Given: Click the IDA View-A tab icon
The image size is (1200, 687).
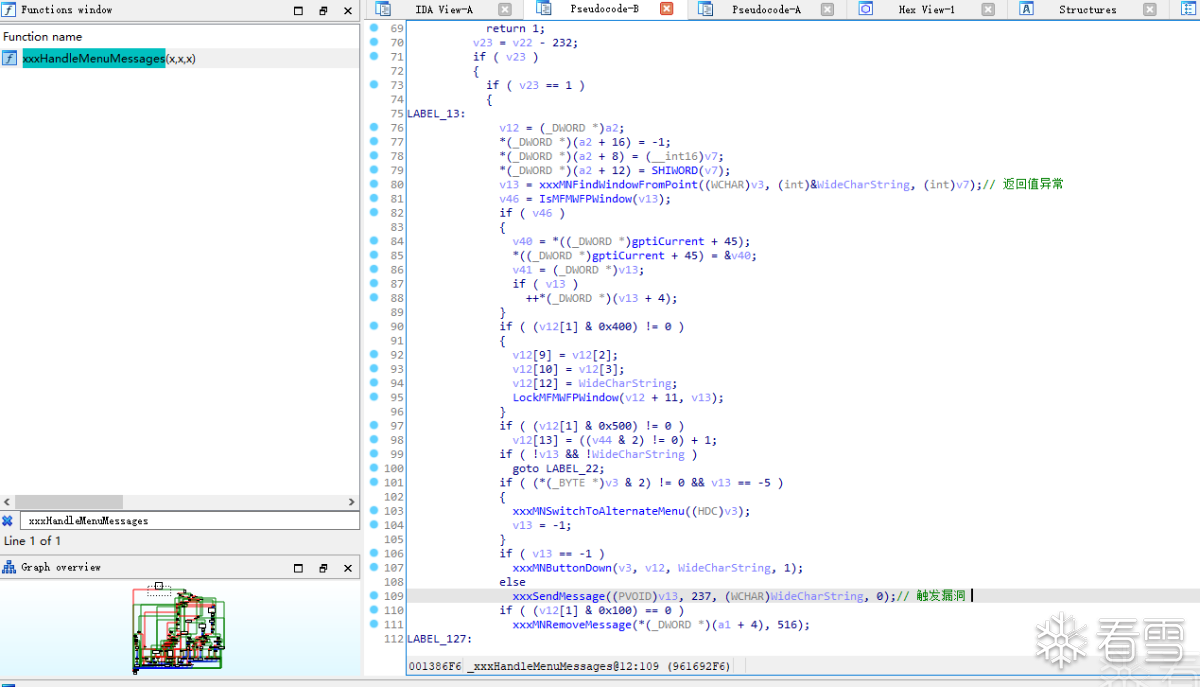Looking at the screenshot, I should click(383, 9).
